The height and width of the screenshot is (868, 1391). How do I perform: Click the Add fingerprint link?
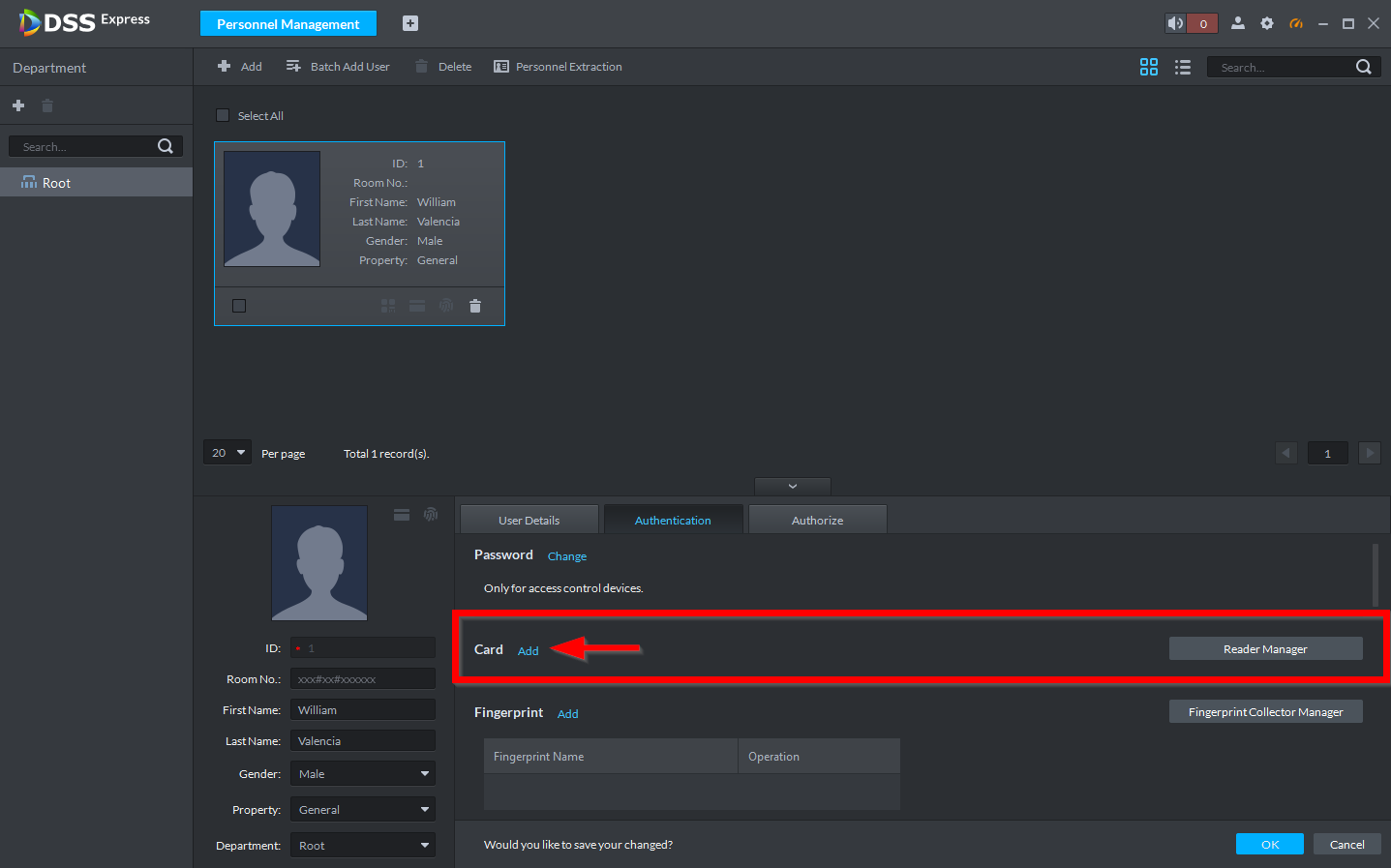pyautogui.click(x=568, y=714)
